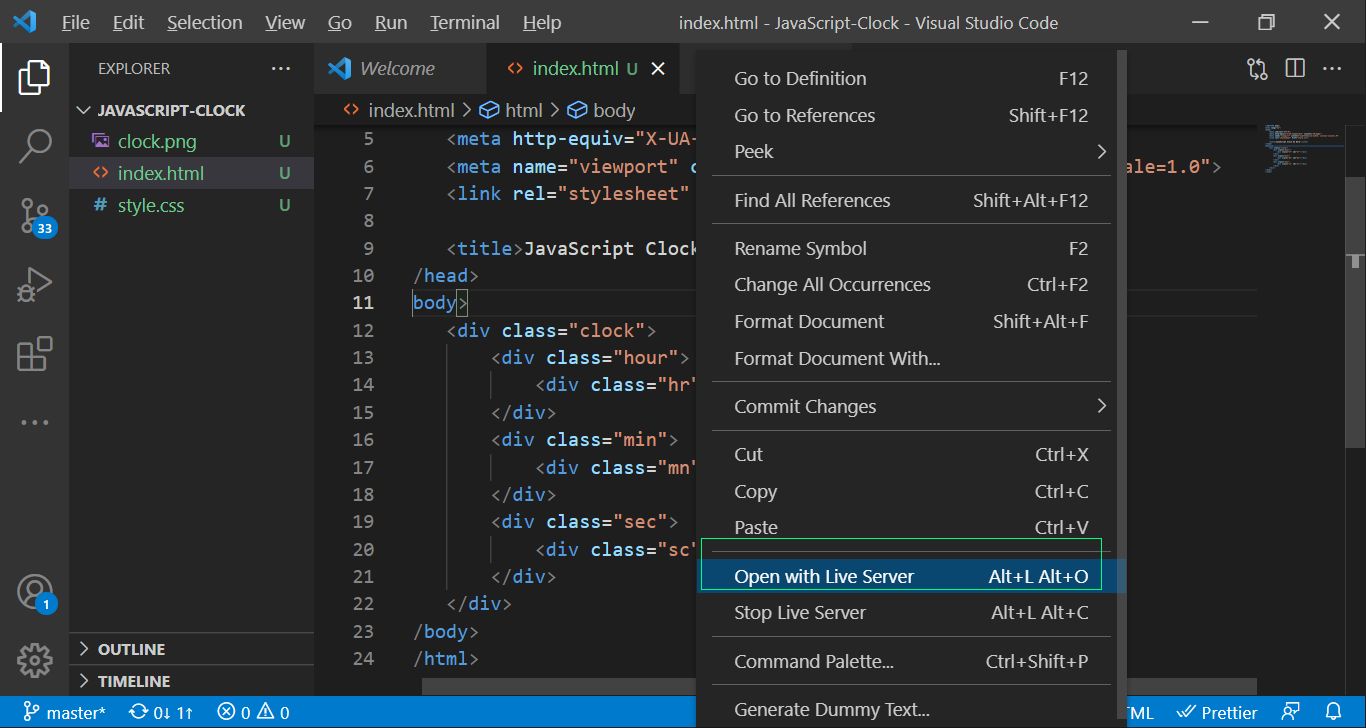
Task: Open the Search view in activity bar
Action: (34, 146)
